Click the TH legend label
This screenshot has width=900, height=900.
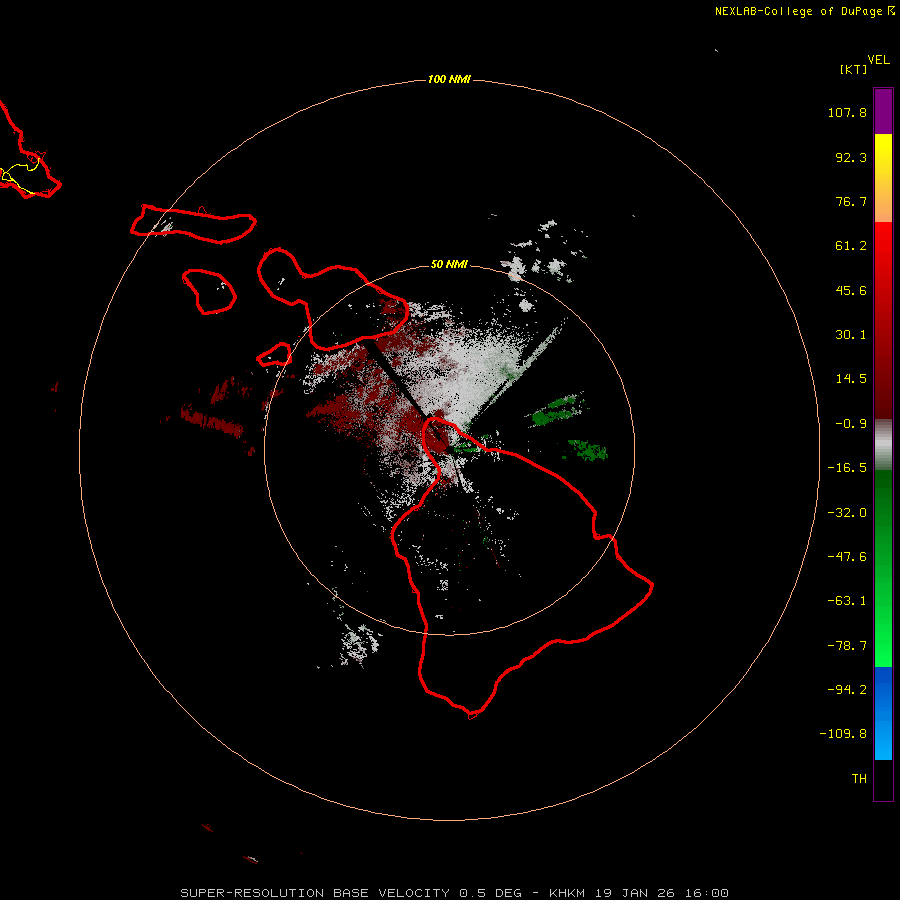(x=859, y=779)
